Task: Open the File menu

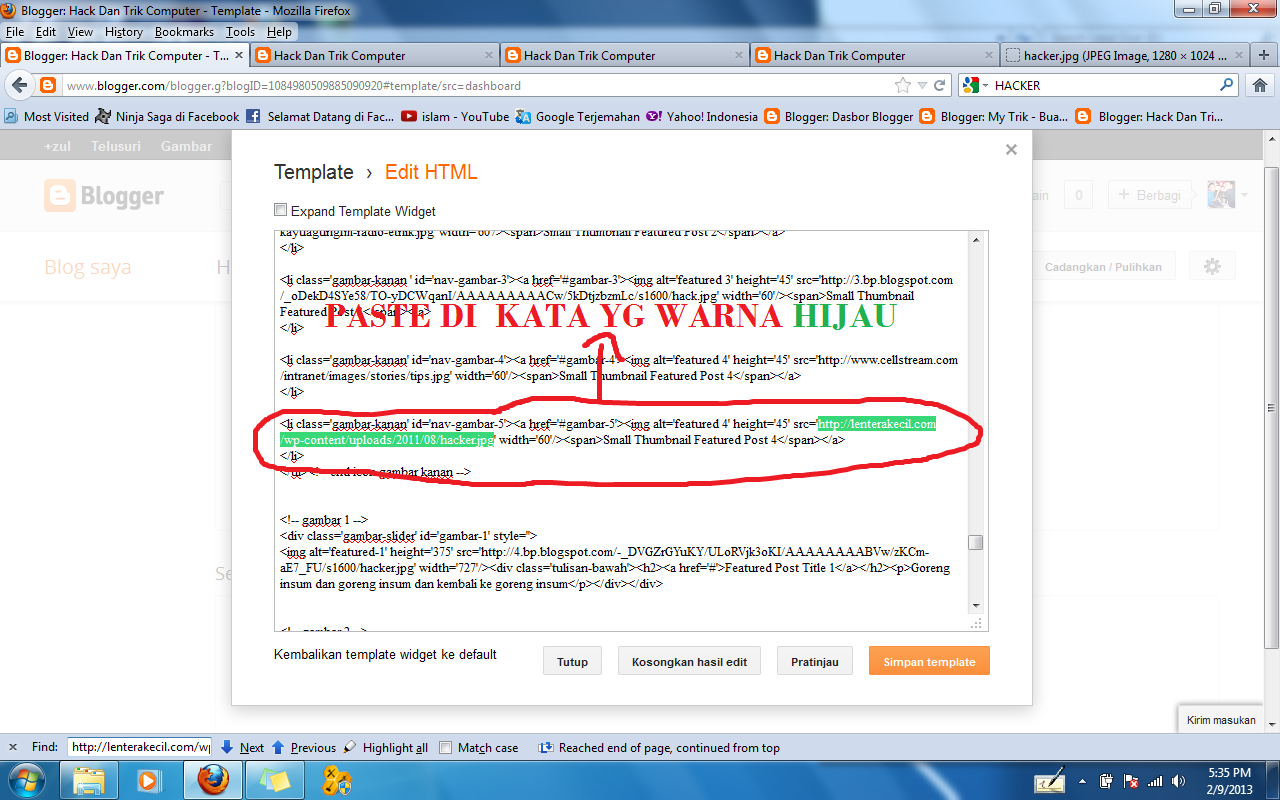Action: tap(15, 32)
